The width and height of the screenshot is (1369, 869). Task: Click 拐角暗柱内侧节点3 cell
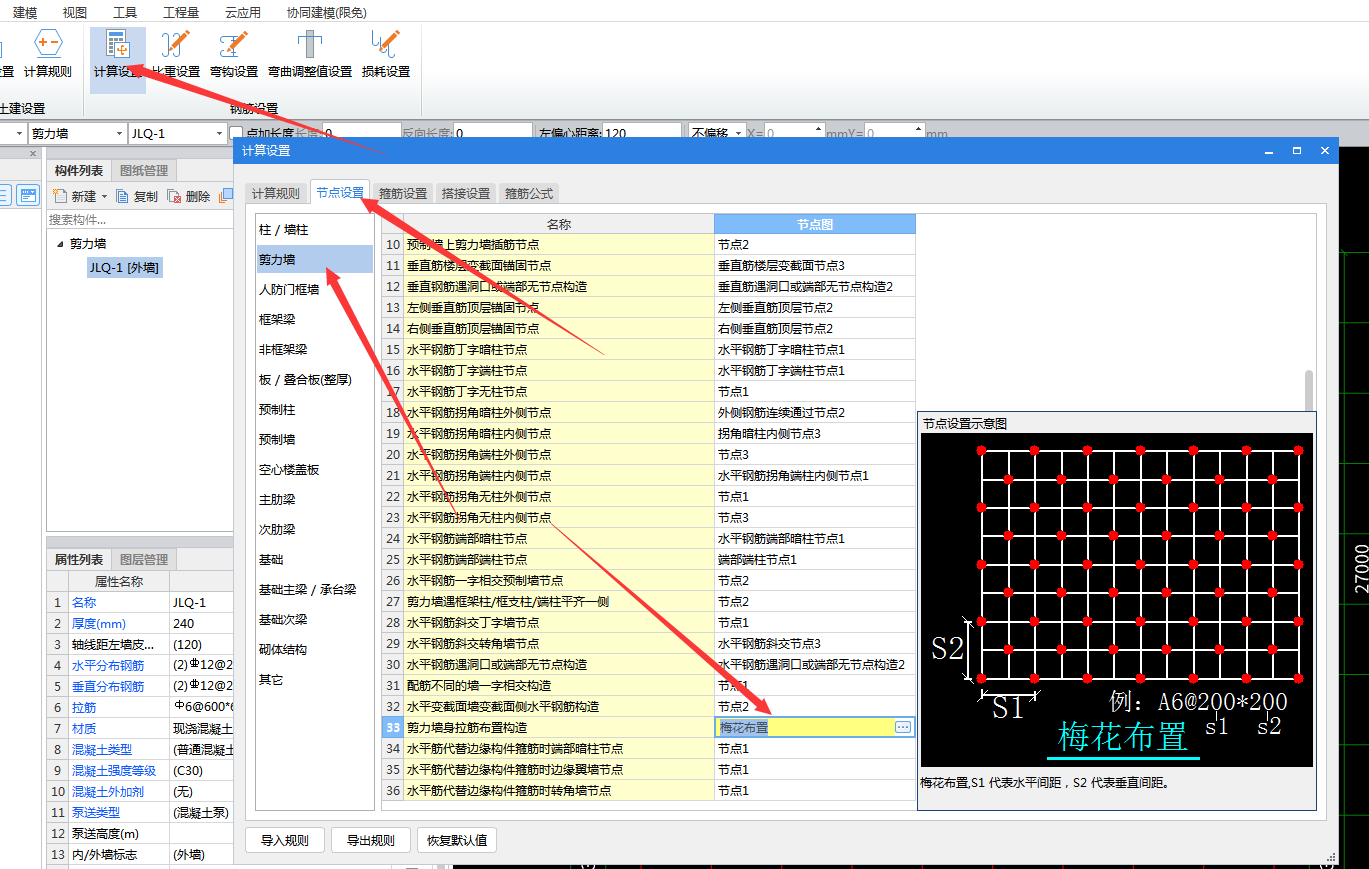(x=815, y=434)
